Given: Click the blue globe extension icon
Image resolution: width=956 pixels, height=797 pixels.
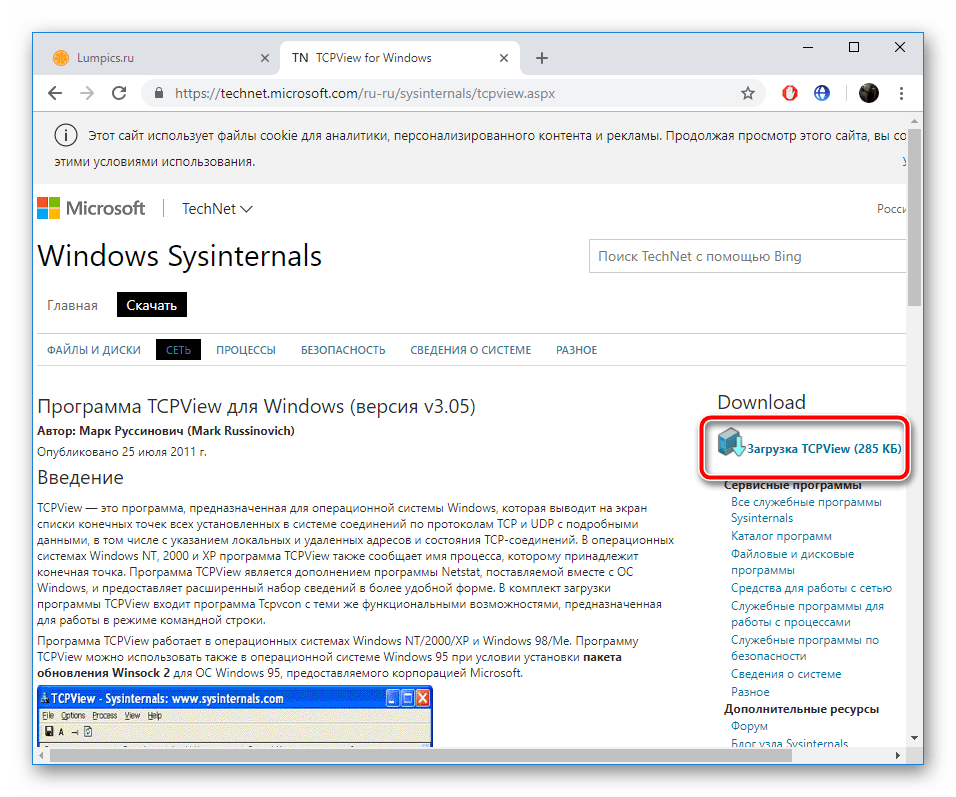Looking at the screenshot, I should tap(822, 93).
